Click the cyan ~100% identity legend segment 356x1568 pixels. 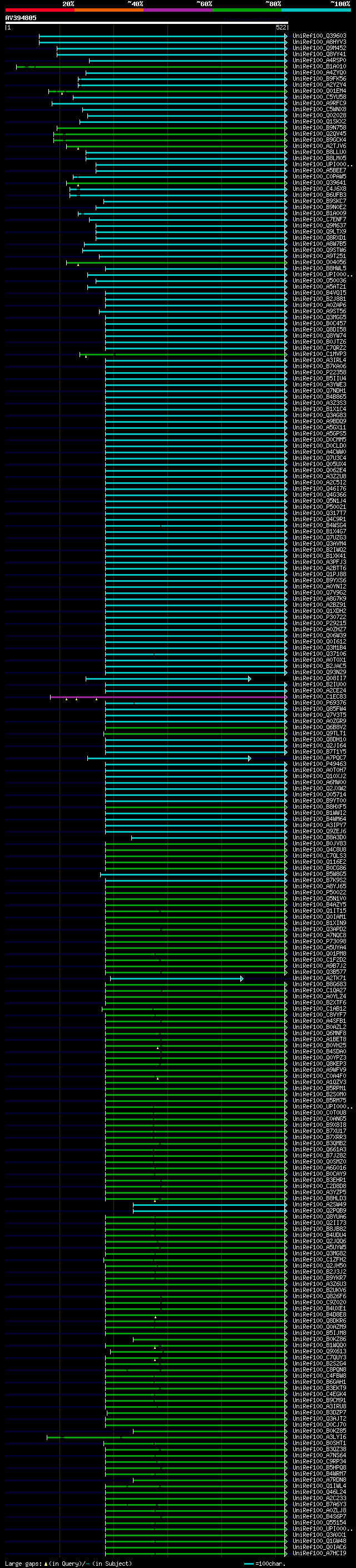tap(316, 10)
